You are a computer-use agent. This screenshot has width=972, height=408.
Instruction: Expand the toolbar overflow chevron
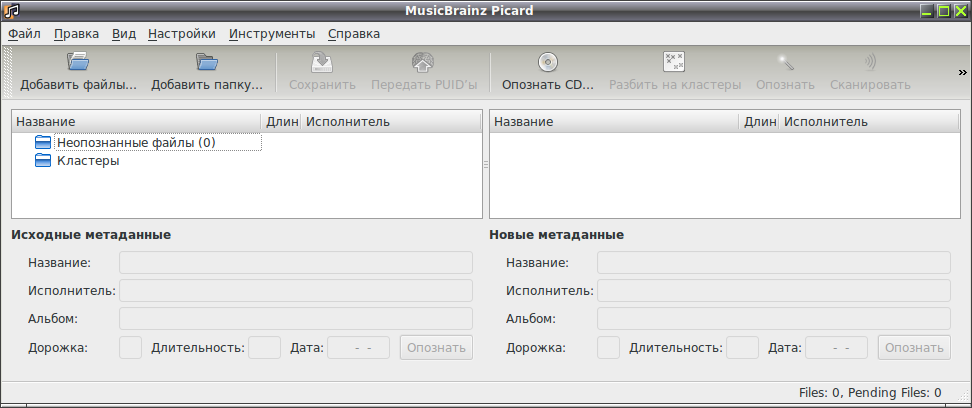(x=963, y=72)
